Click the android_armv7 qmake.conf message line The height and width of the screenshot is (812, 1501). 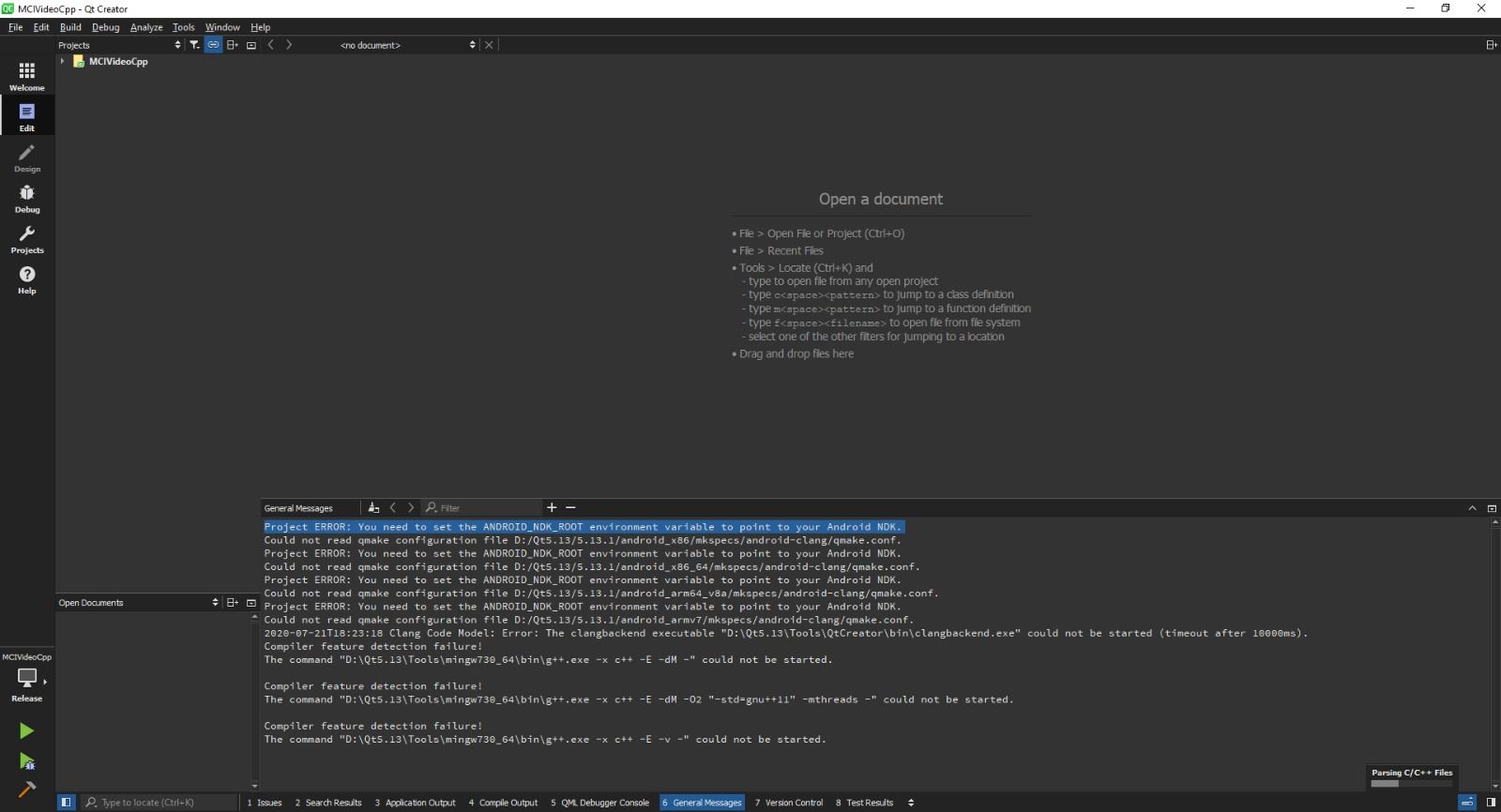point(589,620)
